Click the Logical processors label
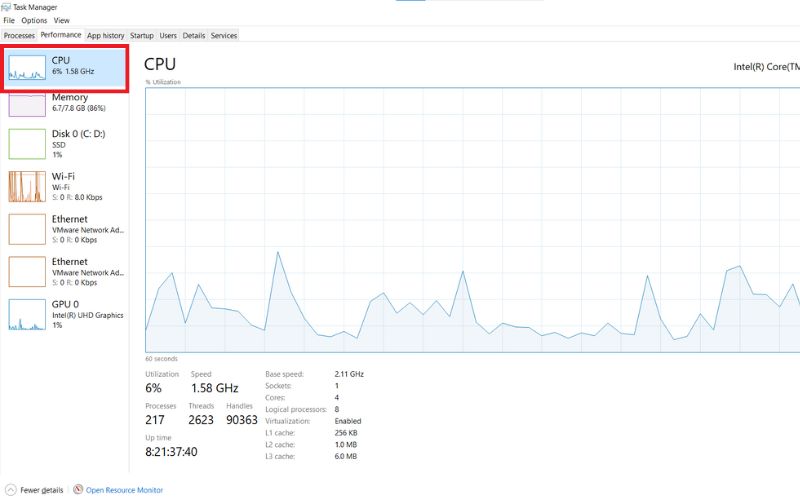Screen dimensions: 800x500 coord(296,409)
